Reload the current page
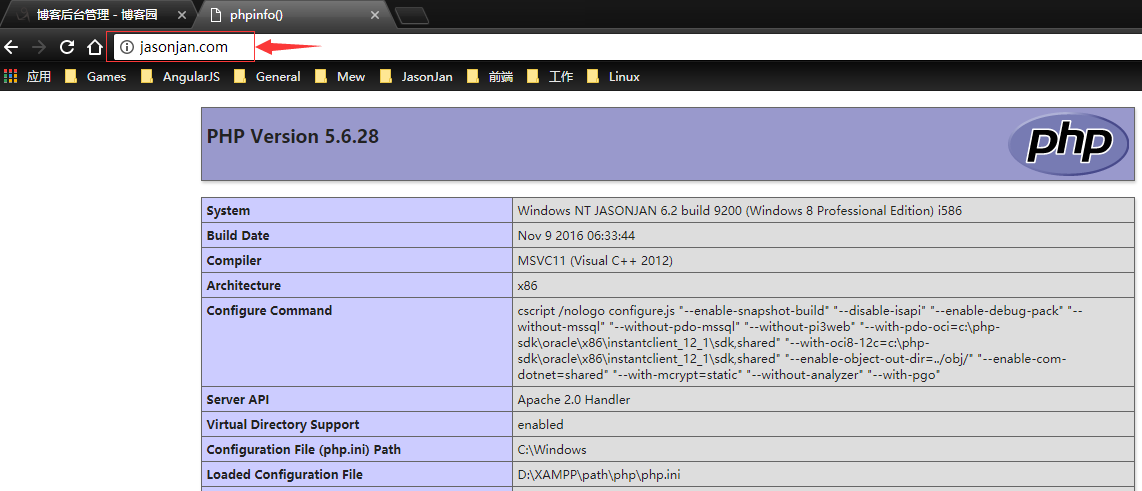Viewport: 1142px width, 491px height. pyautogui.click(x=67, y=47)
